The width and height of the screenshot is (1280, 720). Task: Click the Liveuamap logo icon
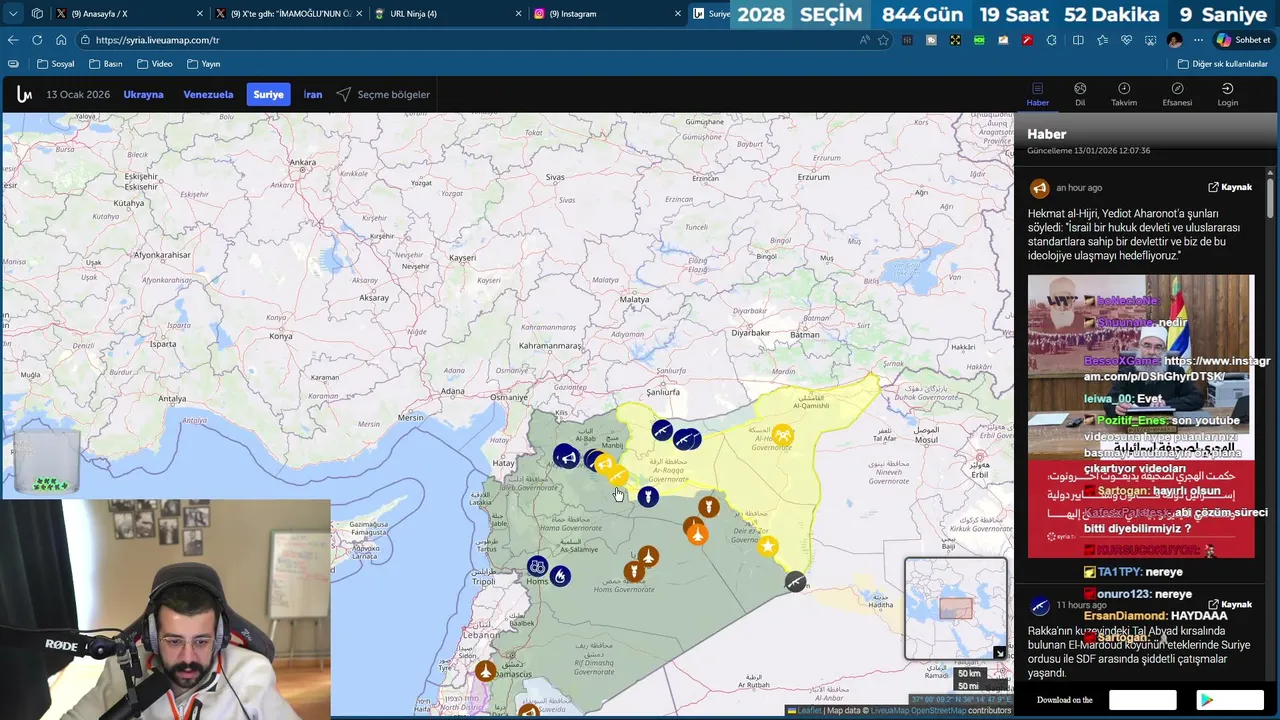coord(24,95)
